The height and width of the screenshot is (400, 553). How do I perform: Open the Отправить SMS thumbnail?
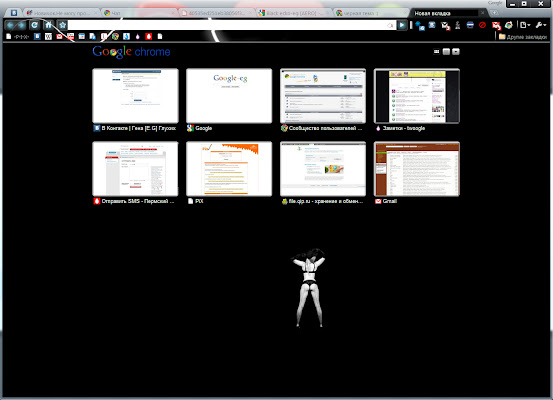pos(135,169)
